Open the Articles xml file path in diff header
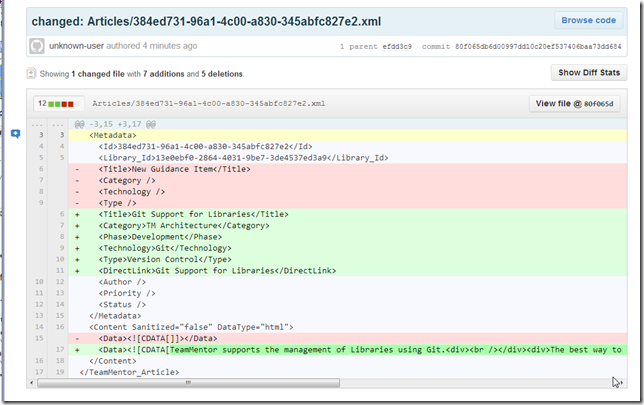The image size is (644, 405). [208, 103]
